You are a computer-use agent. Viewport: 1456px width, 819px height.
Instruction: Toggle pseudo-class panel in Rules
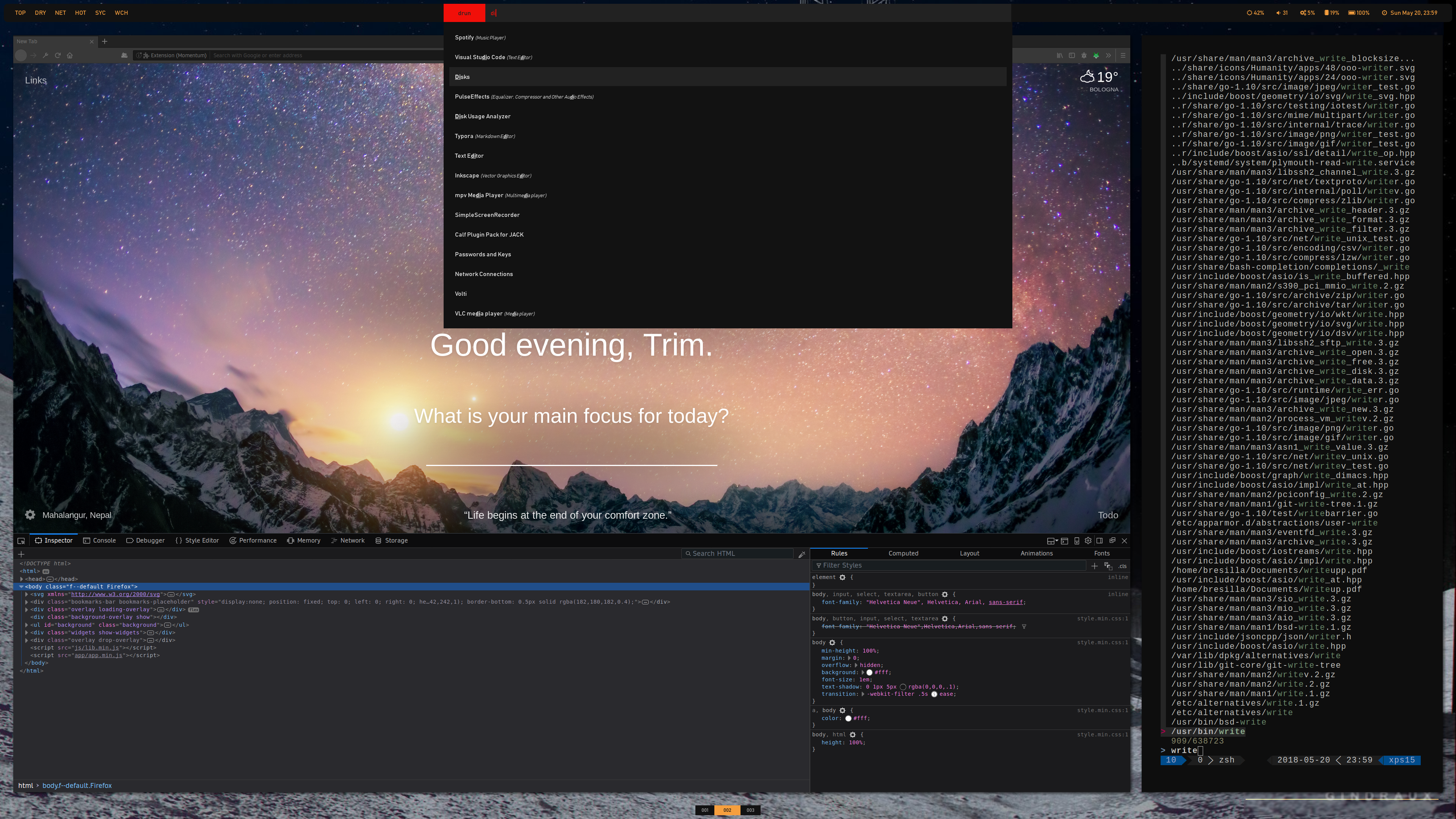tap(1108, 566)
